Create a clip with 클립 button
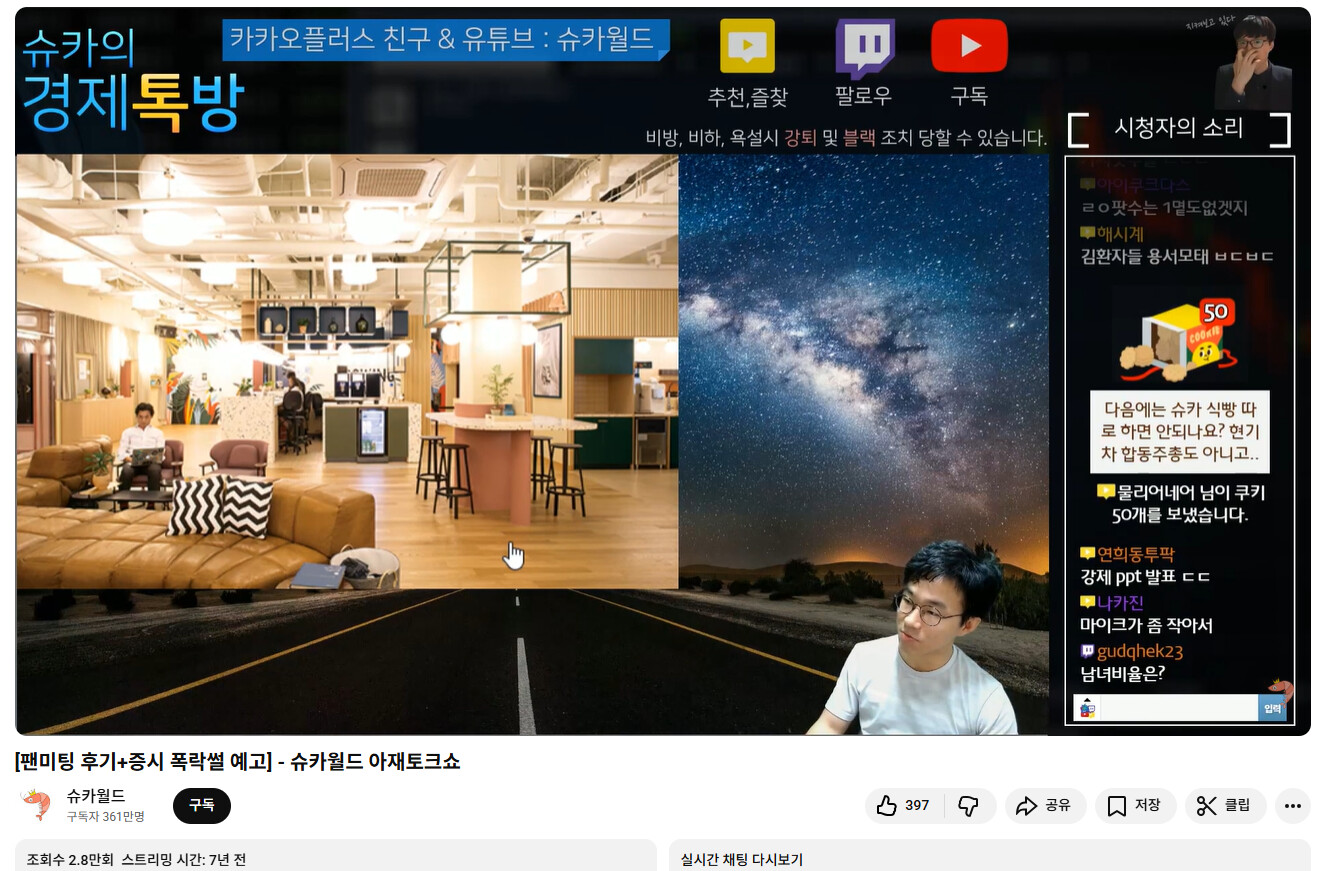 pyautogui.click(x=1225, y=805)
